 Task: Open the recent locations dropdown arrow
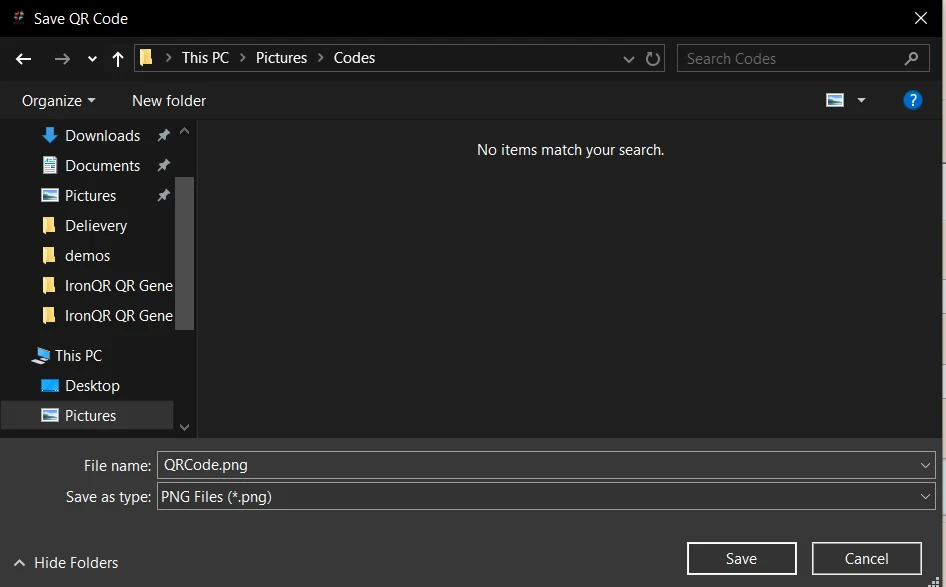tap(92, 59)
